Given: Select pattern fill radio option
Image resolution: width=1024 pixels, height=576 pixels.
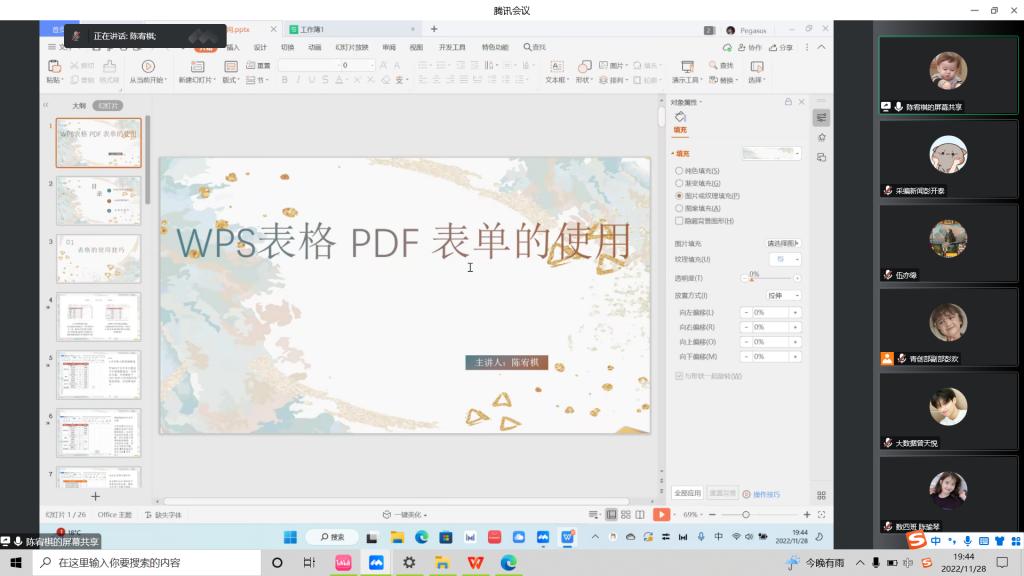Looking at the screenshot, I should 679,208.
